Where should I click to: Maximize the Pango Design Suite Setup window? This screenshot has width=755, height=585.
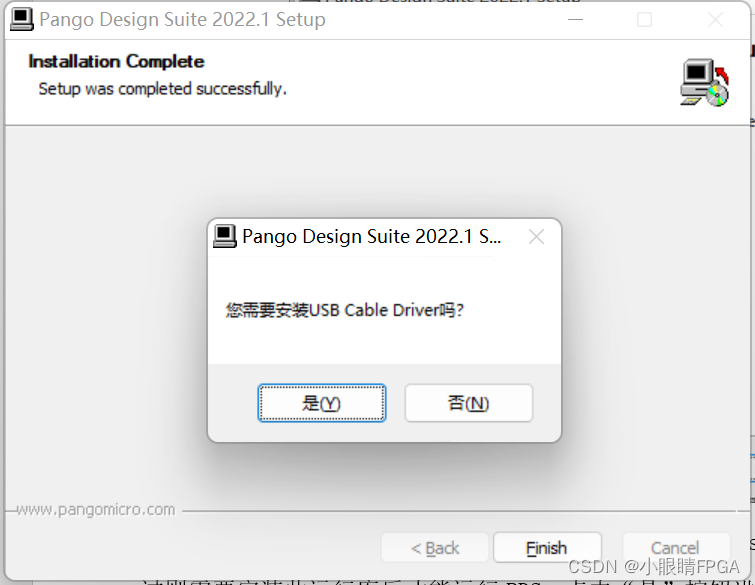(x=644, y=20)
